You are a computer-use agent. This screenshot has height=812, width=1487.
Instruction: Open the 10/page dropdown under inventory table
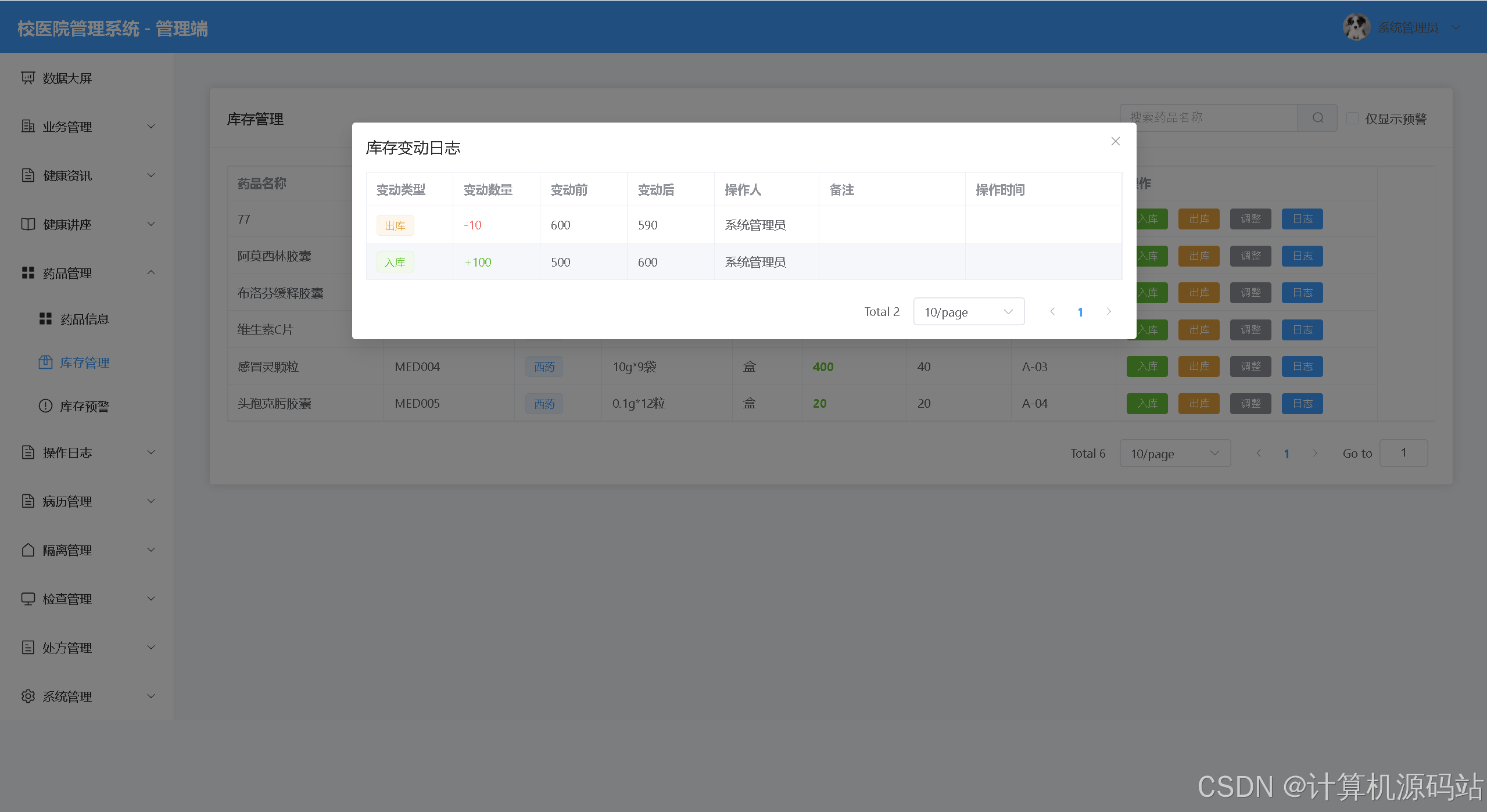[x=1175, y=453]
